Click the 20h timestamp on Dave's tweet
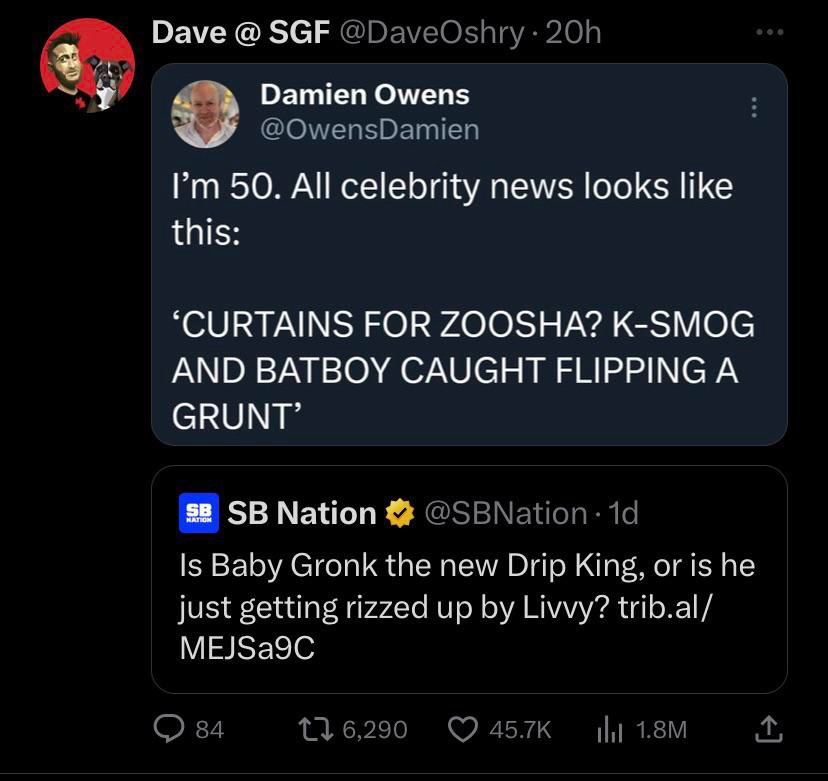 tap(575, 31)
